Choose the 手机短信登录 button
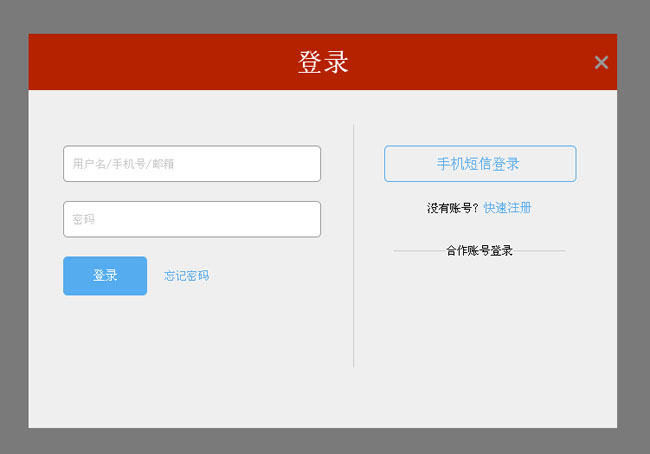 [x=479, y=164]
